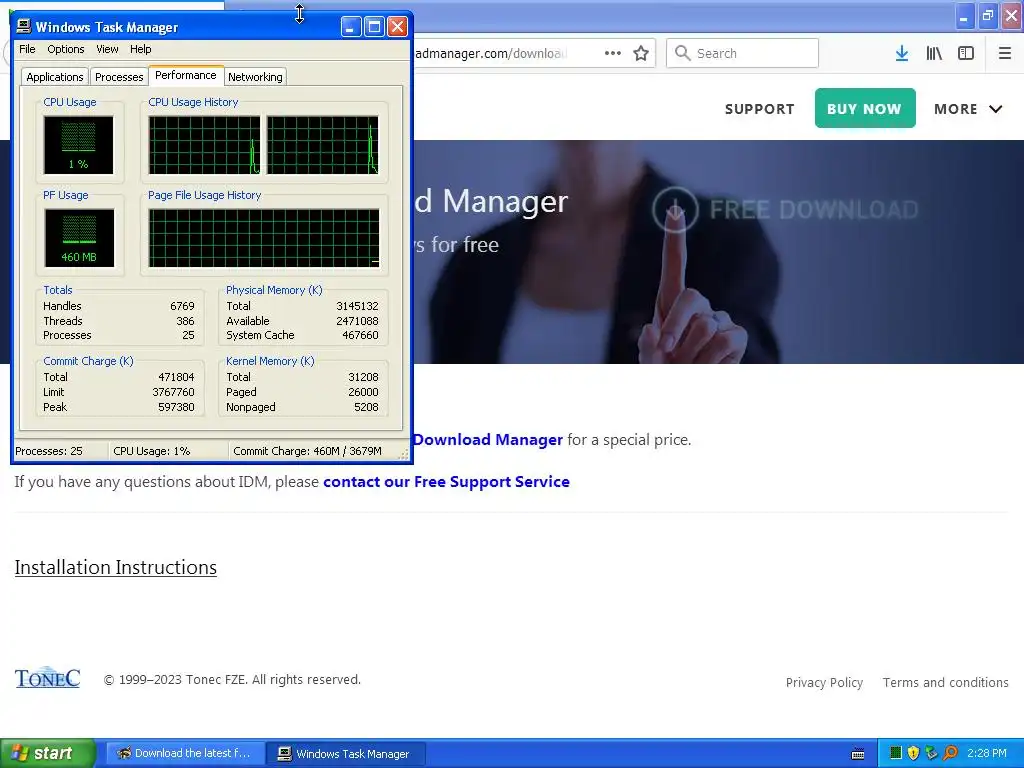Click the PF Usage 460 MB meter
Viewport: 1024px width, 768px height.
pyautogui.click(x=78, y=238)
